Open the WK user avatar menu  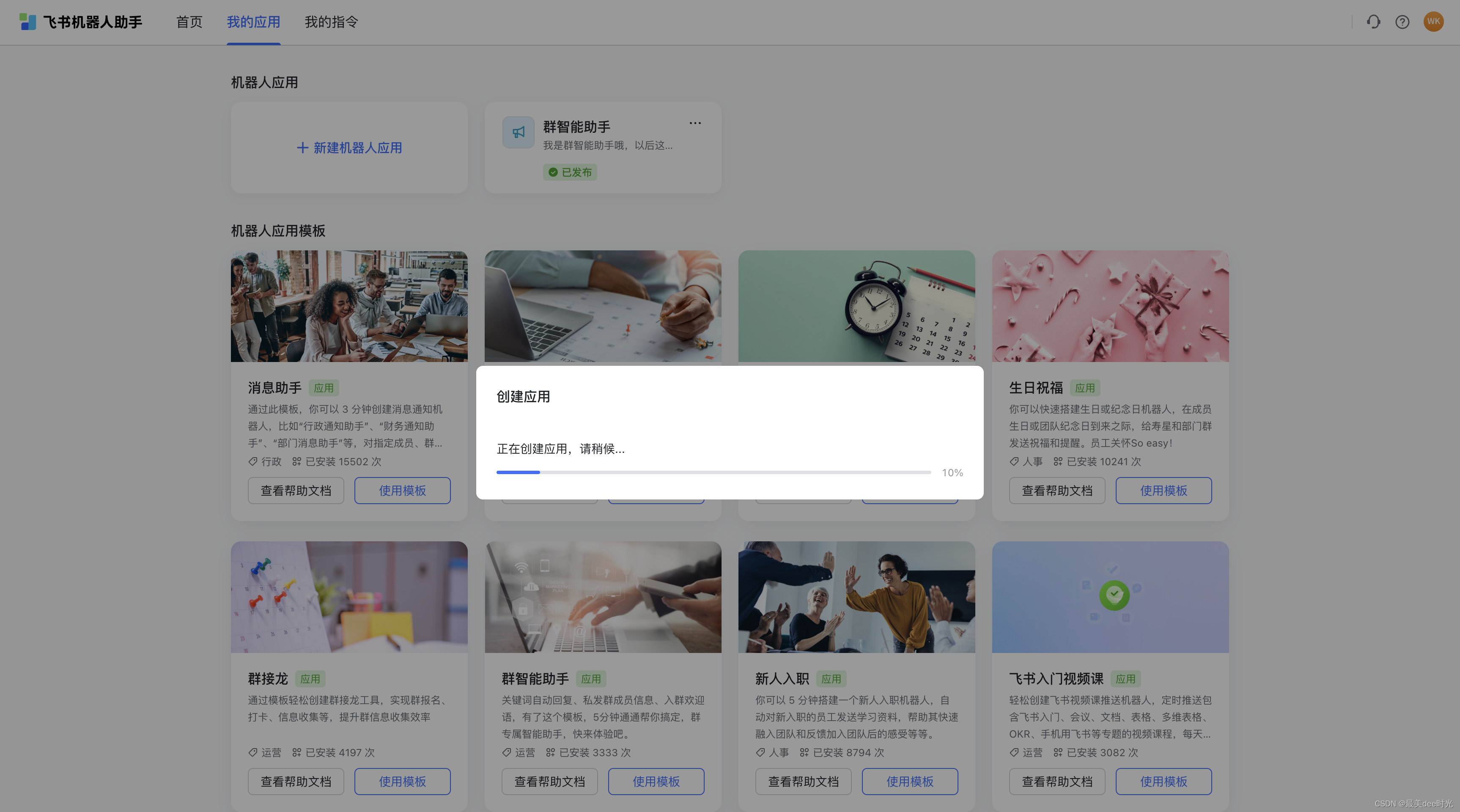(x=1433, y=22)
